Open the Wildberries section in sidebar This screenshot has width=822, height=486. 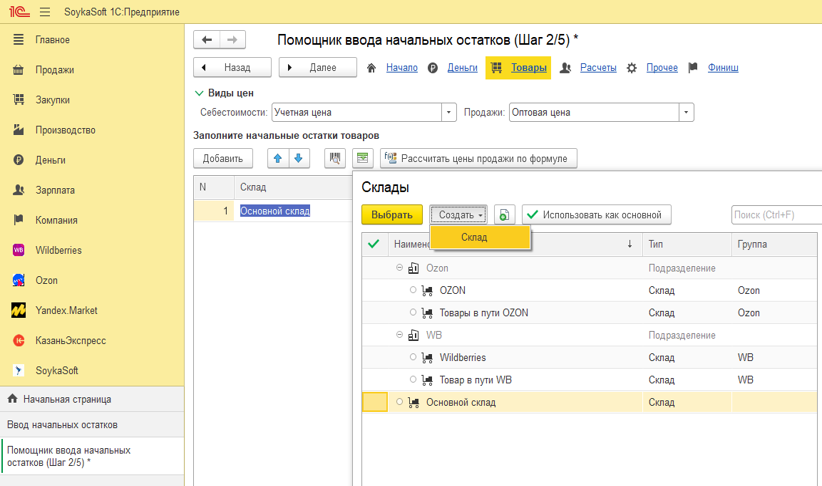coord(58,250)
